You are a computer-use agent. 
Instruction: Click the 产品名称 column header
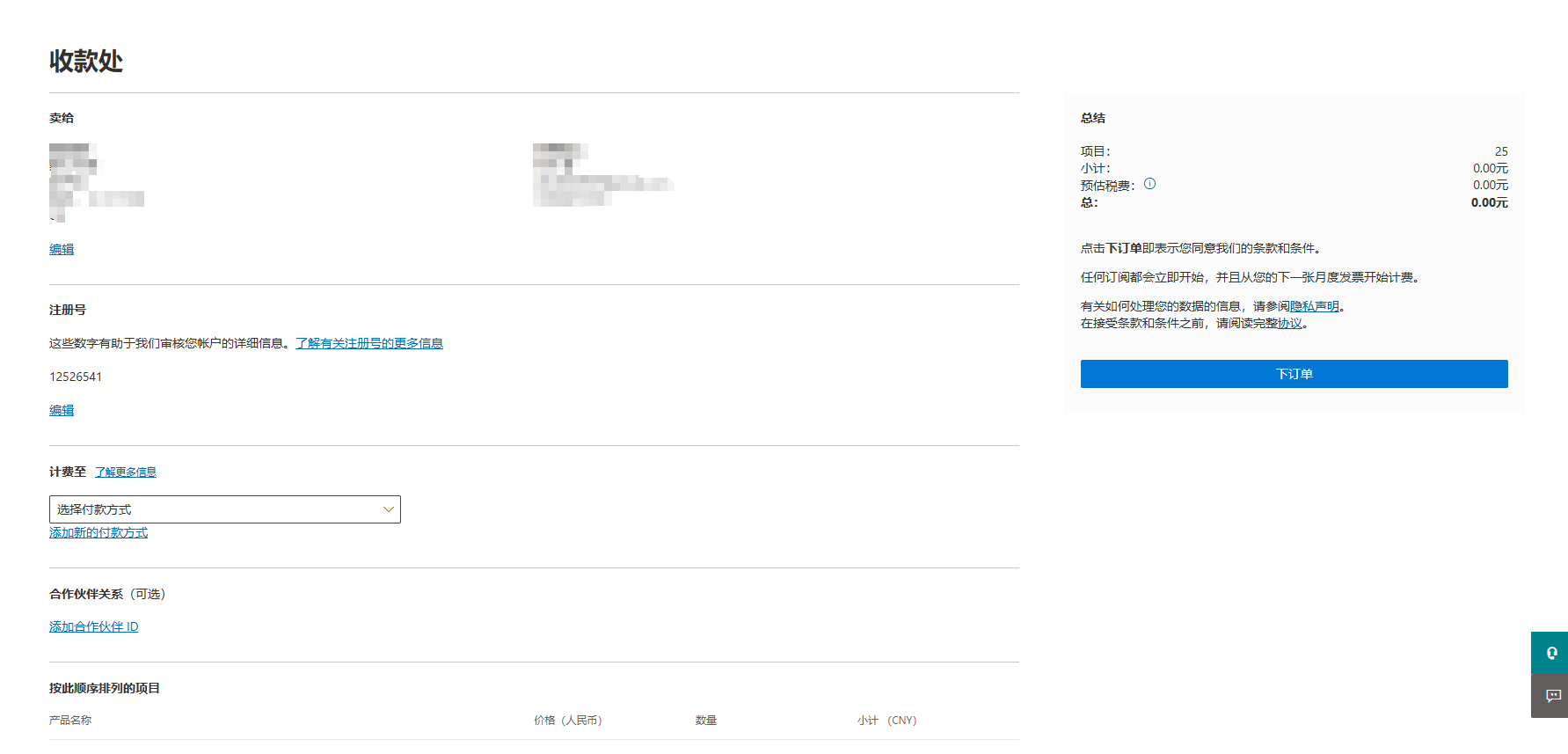(x=70, y=720)
